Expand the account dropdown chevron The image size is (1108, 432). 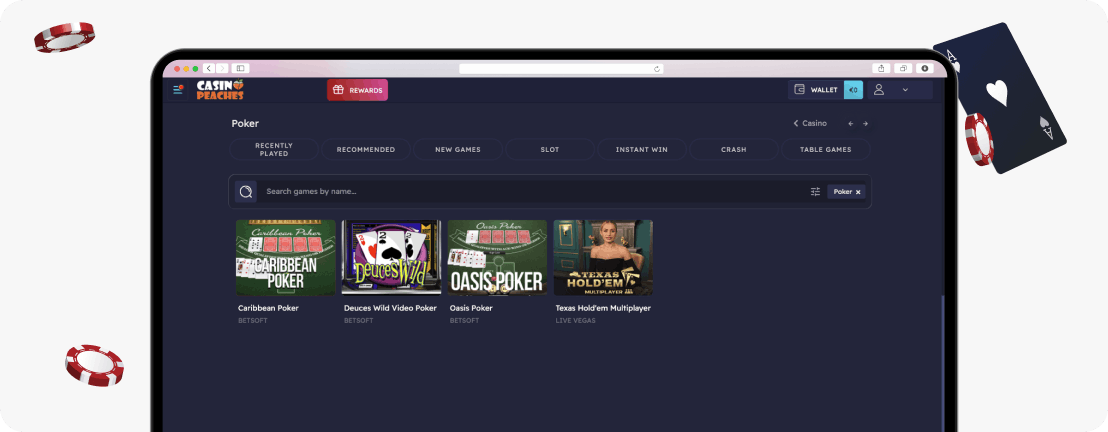(x=905, y=90)
